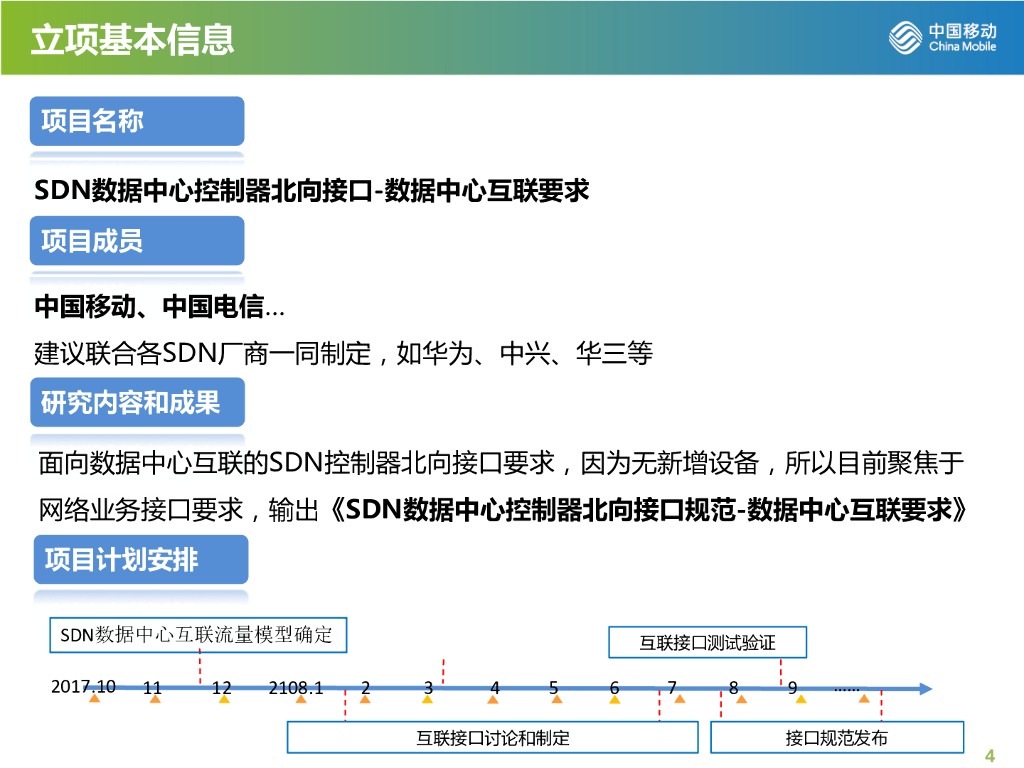Click the orange triangle under month 4
1024x768 pixels.
(x=493, y=699)
